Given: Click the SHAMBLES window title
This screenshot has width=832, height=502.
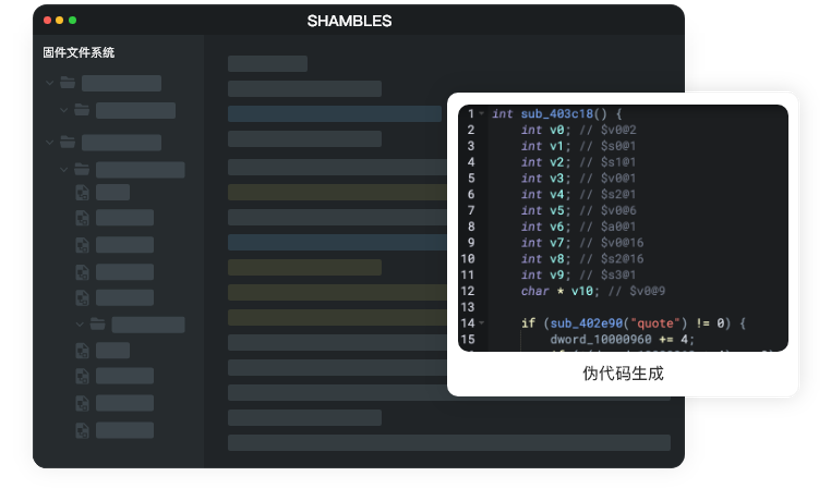Looking at the screenshot, I should tap(349, 21).
